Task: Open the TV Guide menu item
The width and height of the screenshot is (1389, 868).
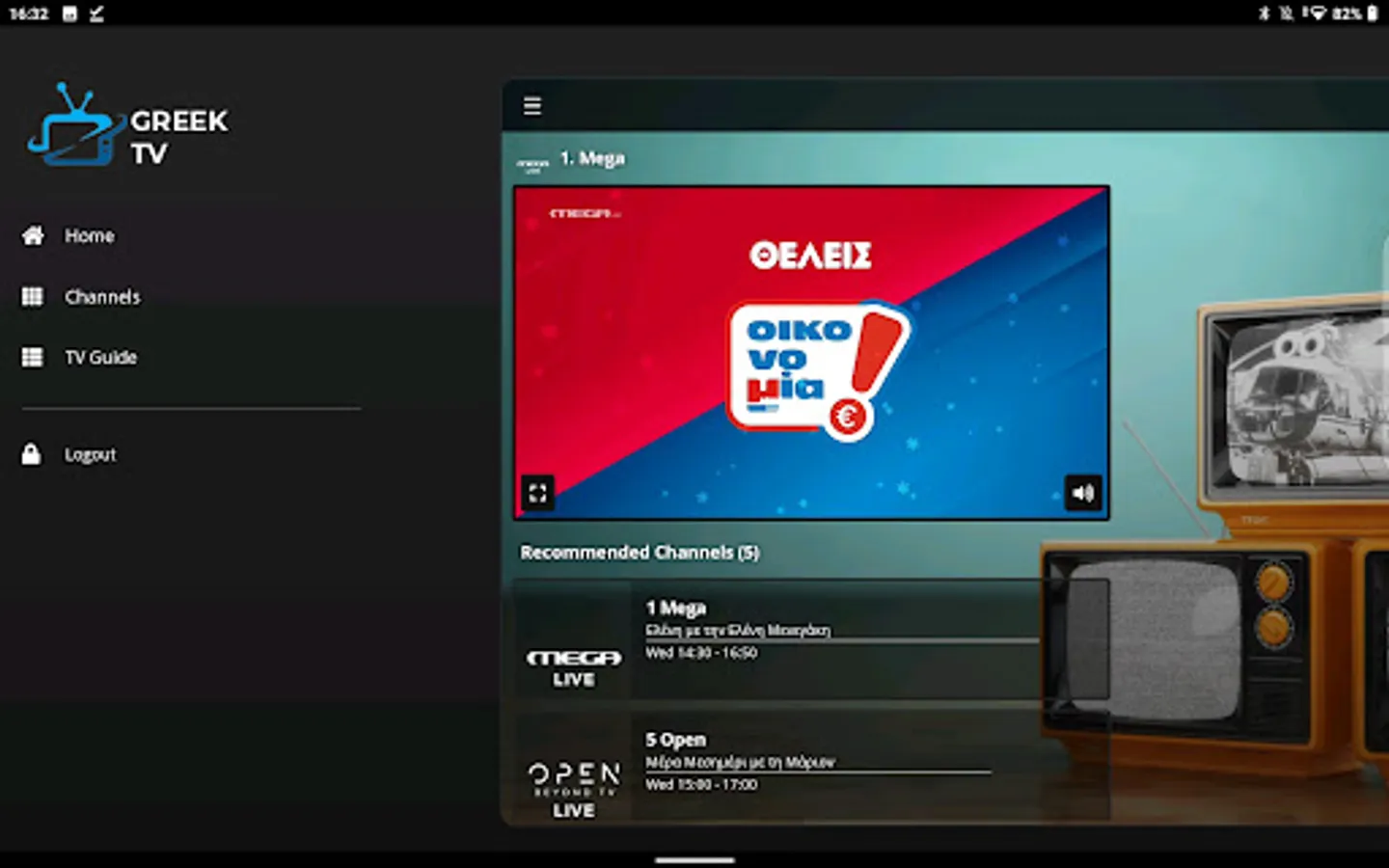Action: click(x=100, y=358)
